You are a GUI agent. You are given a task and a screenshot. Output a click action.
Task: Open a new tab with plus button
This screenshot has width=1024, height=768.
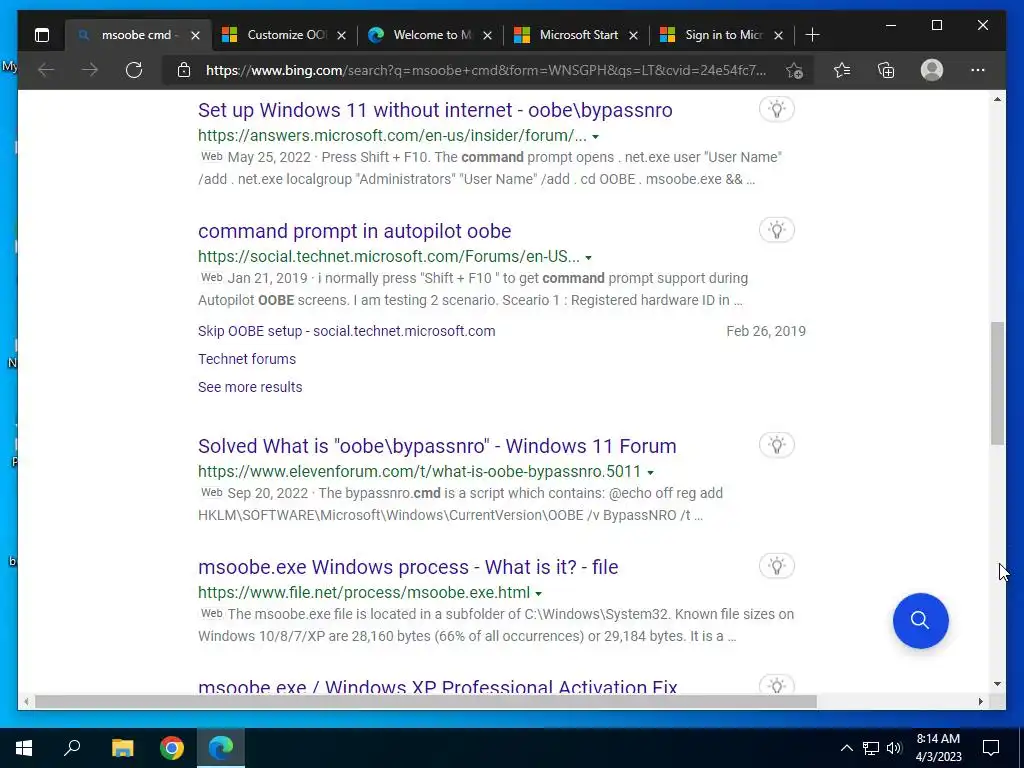pyautogui.click(x=812, y=35)
